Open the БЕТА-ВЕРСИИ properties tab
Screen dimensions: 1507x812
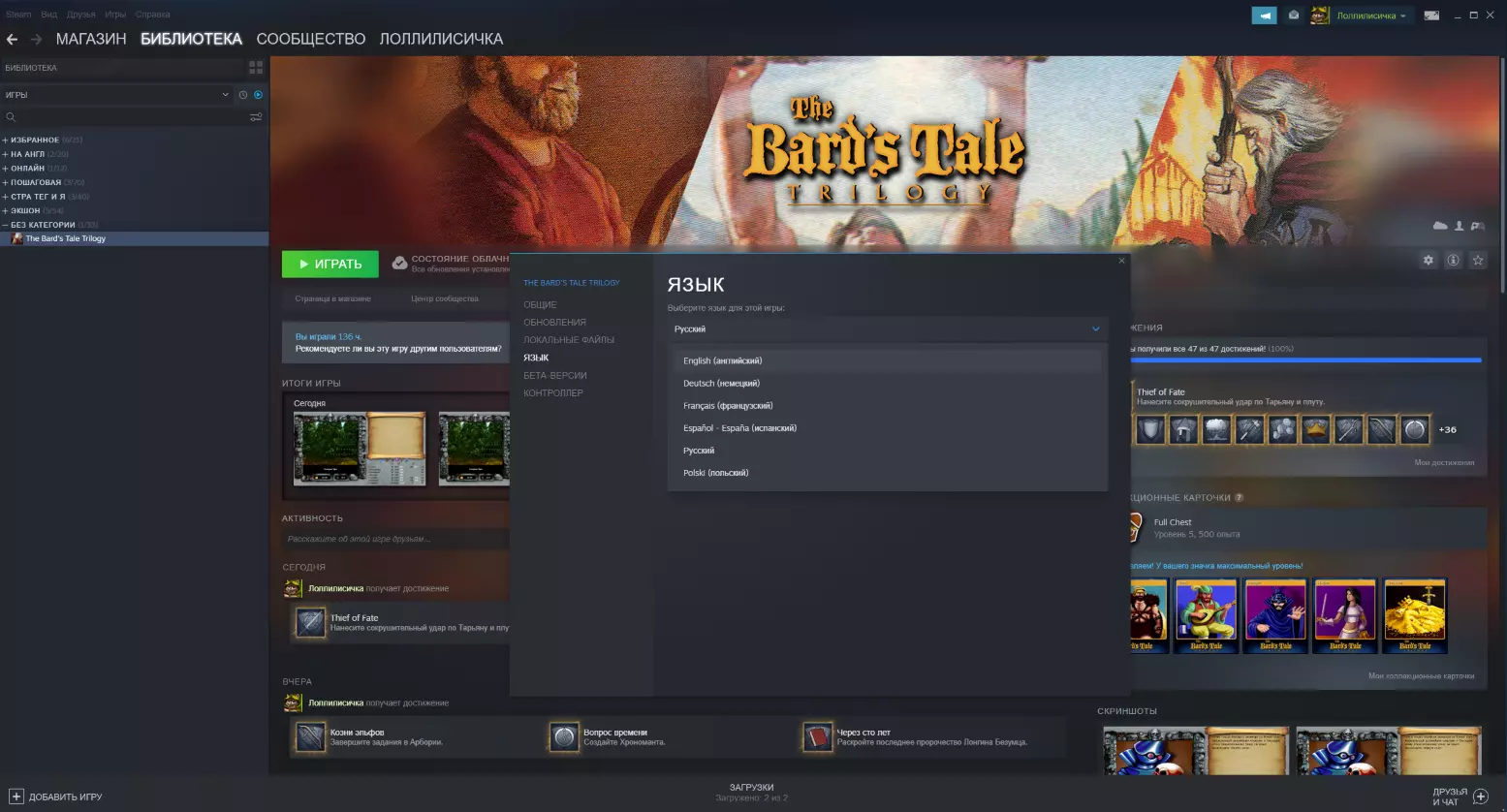coord(555,375)
